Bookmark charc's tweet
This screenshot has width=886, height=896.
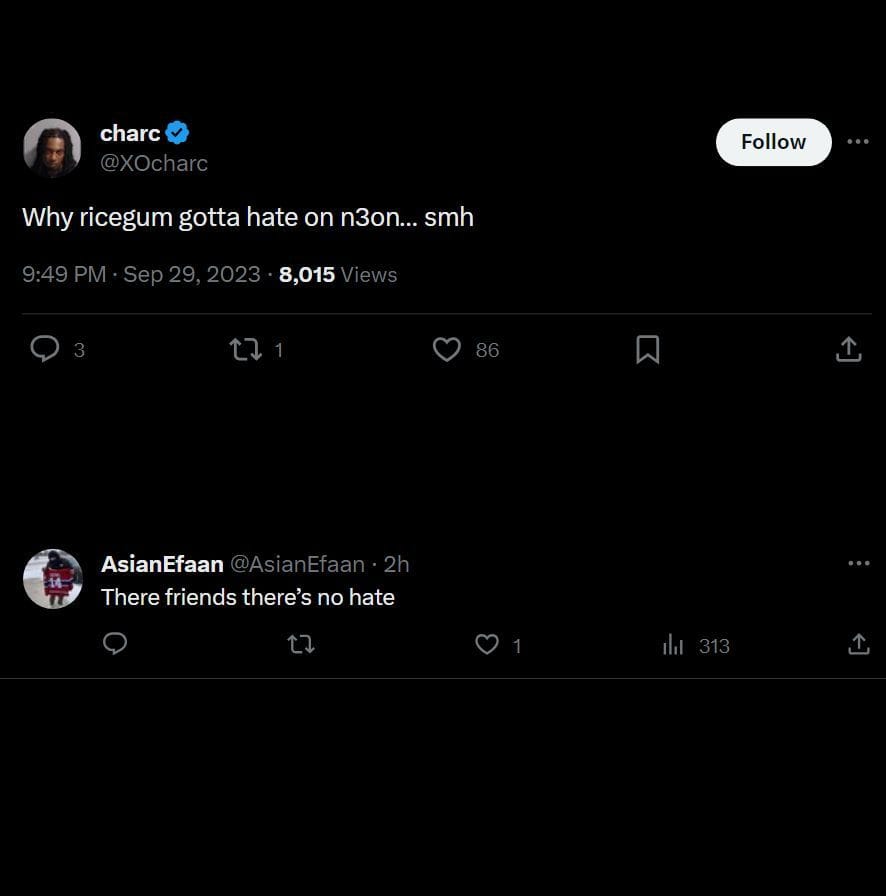click(x=647, y=350)
